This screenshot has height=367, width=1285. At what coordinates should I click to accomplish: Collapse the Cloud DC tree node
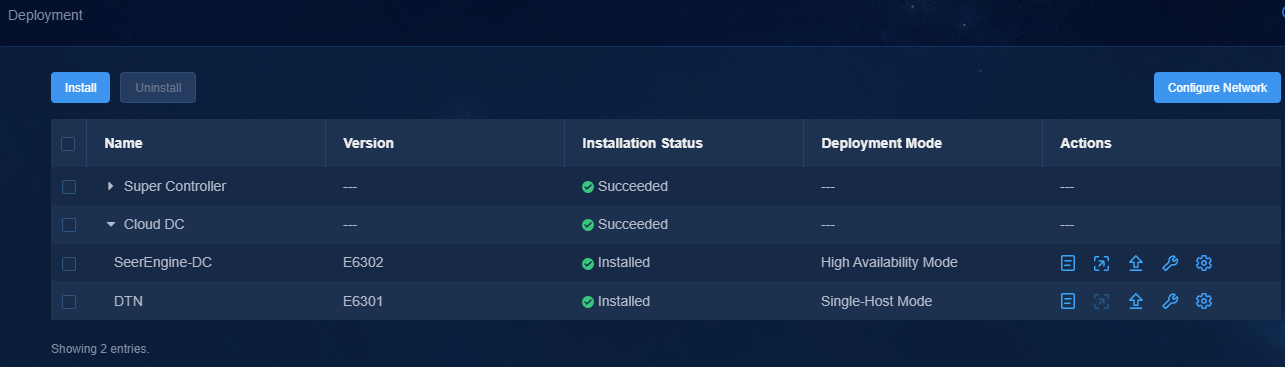point(111,225)
